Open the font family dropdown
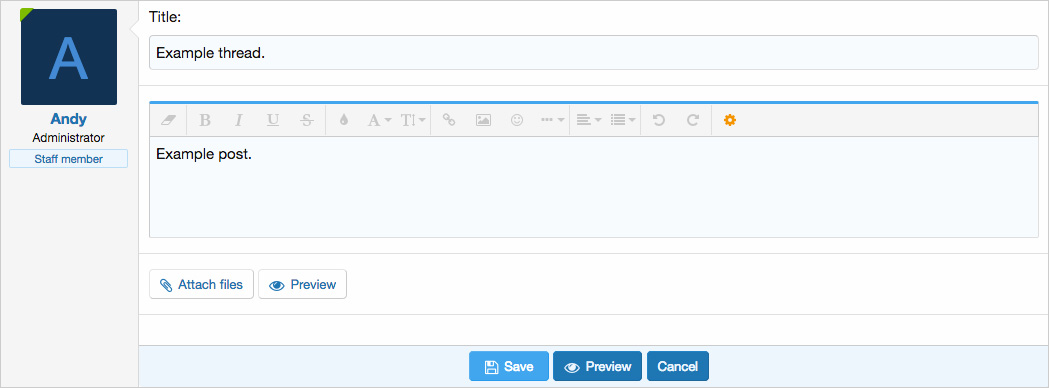1049x388 pixels. [379, 120]
